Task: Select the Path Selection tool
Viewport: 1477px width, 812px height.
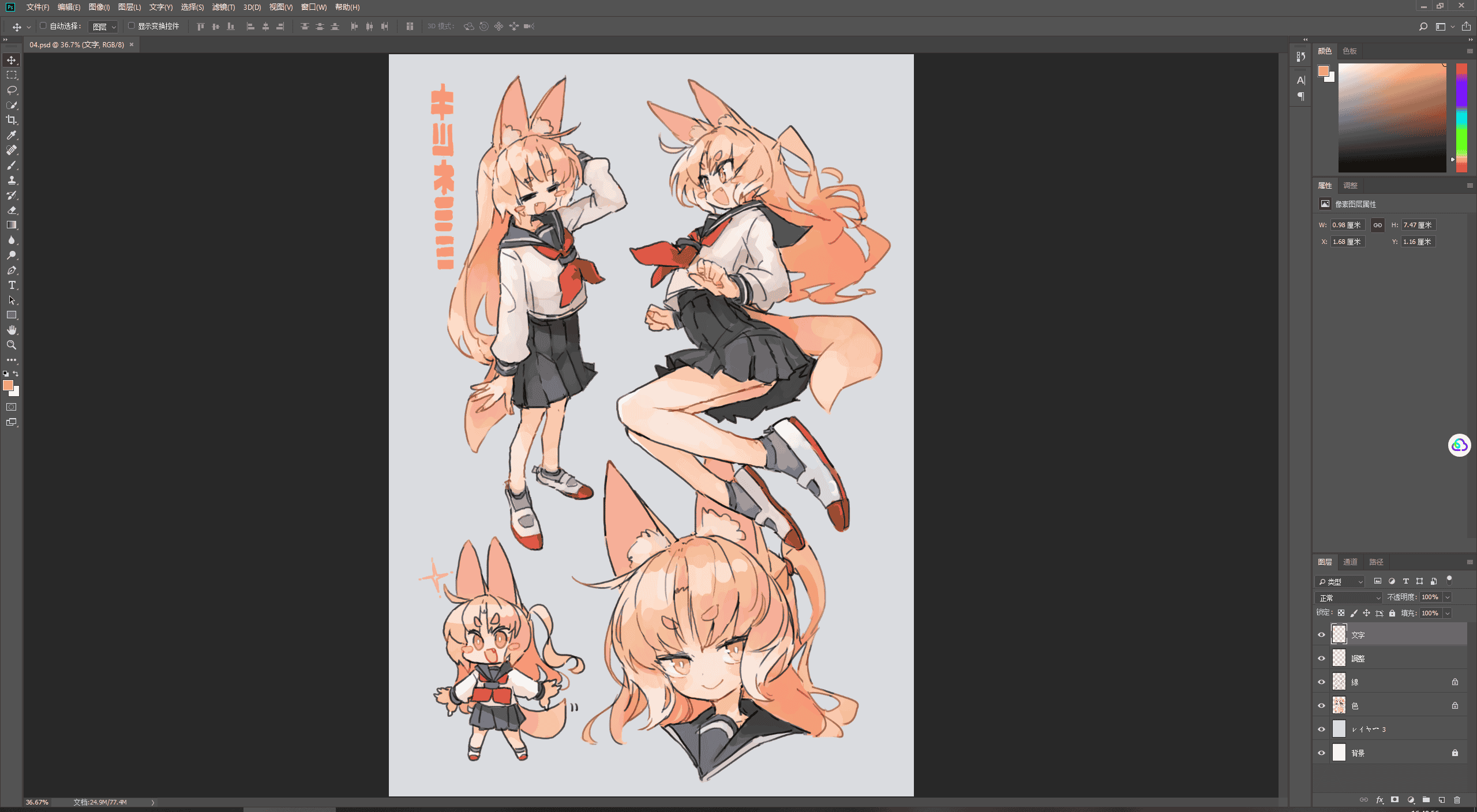Action: (12, 300)
